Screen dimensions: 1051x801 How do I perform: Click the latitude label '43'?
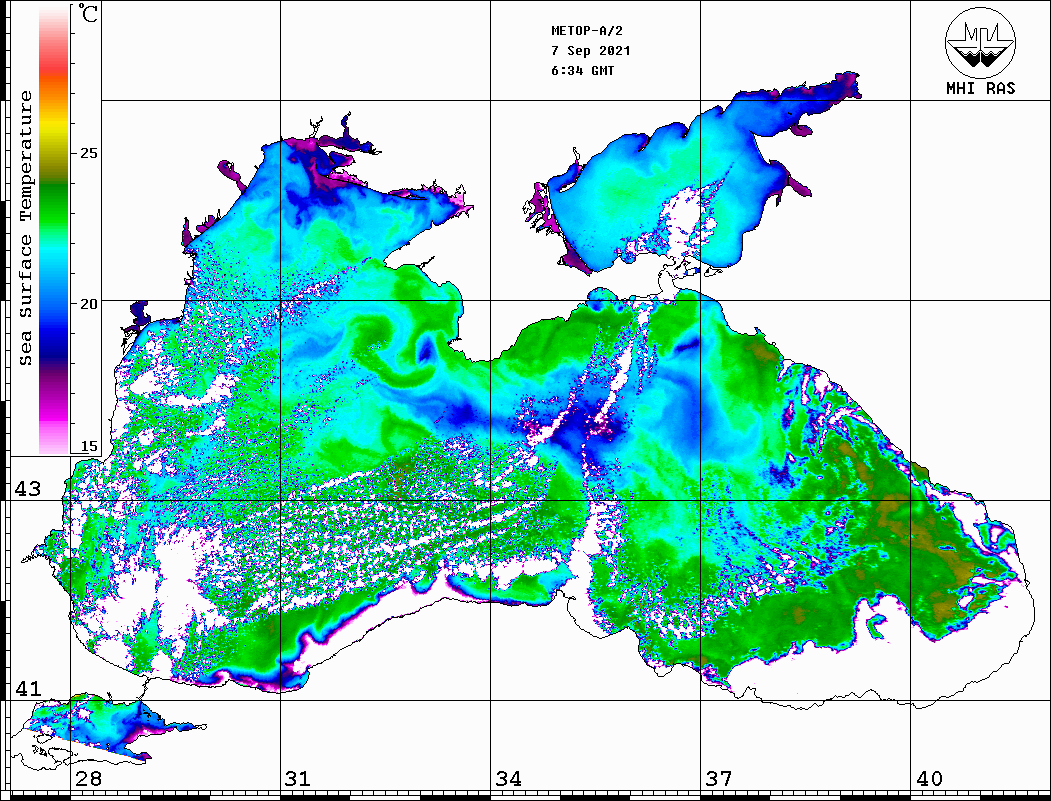click(x=28, y=489)
